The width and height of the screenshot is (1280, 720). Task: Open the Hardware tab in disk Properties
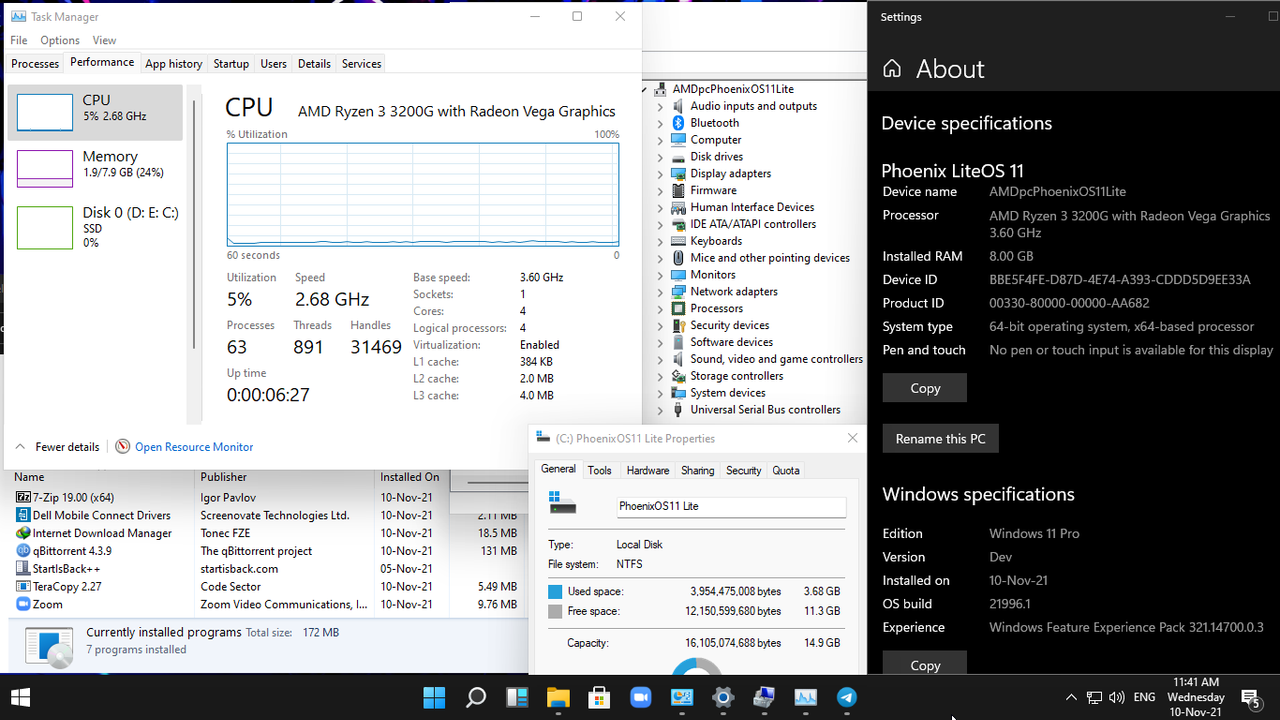pos(648,470)
